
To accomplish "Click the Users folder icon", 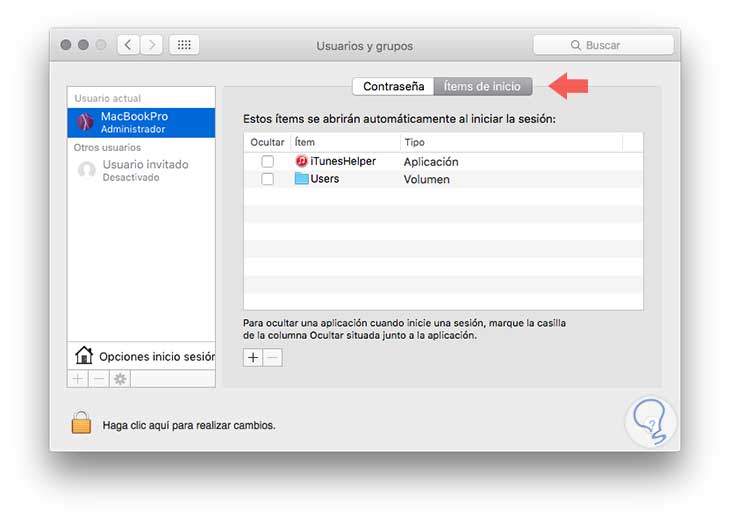I will point(302,178).
